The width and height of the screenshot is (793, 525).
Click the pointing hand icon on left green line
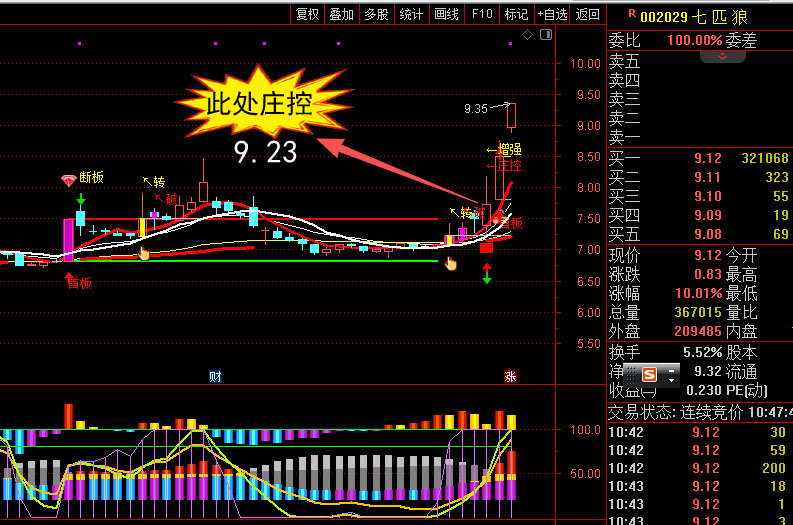click(144, 253)
